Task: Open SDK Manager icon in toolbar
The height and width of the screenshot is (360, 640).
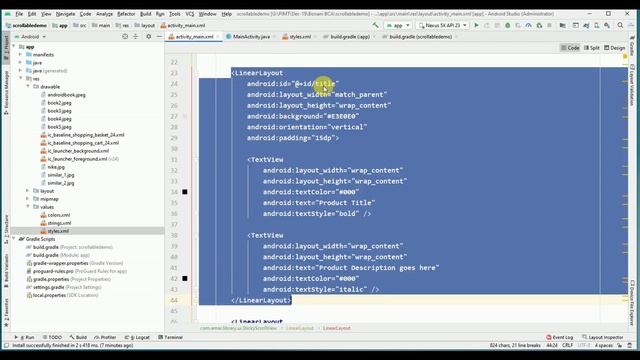Action: click(x=607, y=25)
